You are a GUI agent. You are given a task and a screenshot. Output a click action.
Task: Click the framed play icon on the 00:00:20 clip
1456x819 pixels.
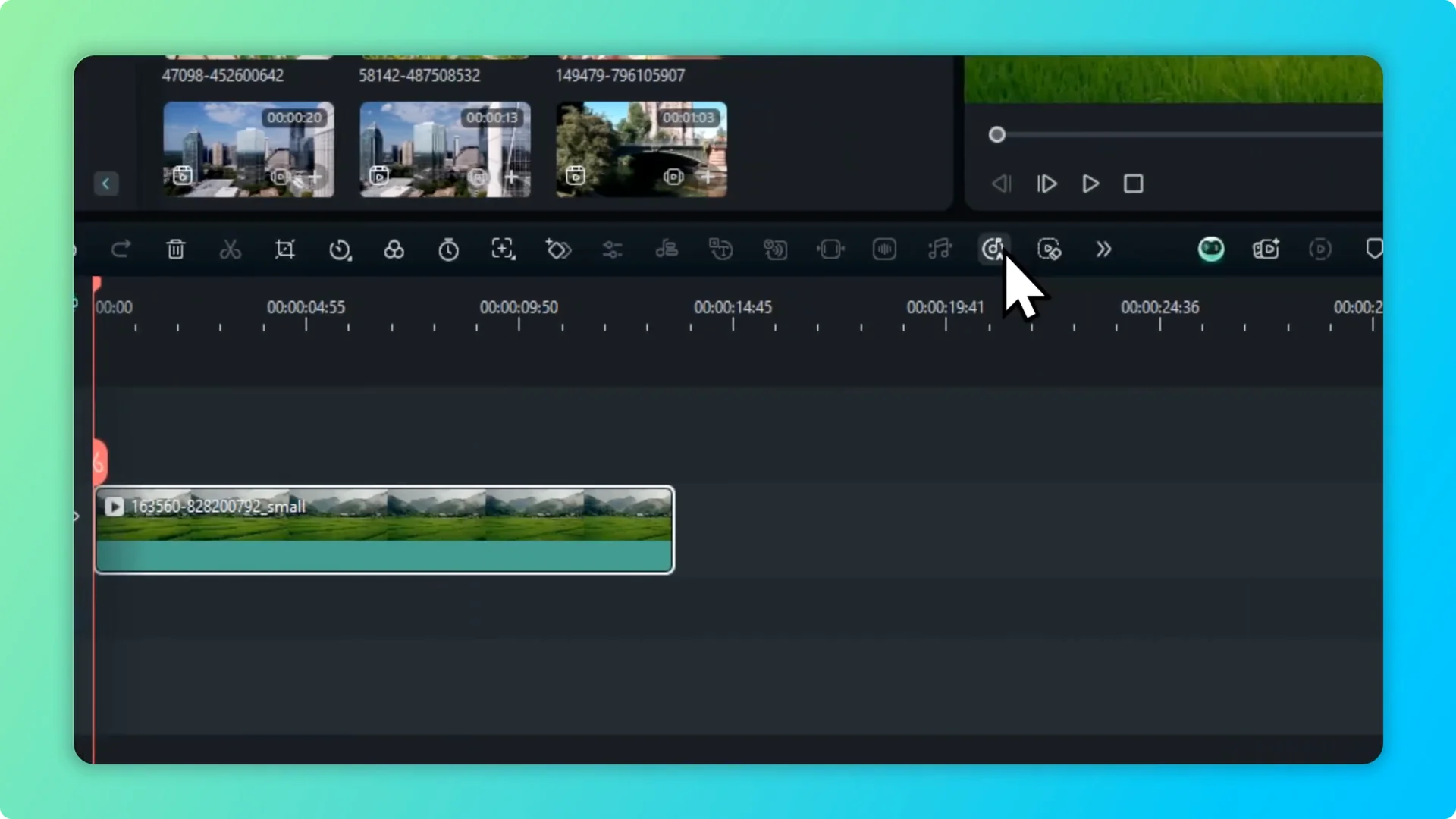click(x=281, y=177)
